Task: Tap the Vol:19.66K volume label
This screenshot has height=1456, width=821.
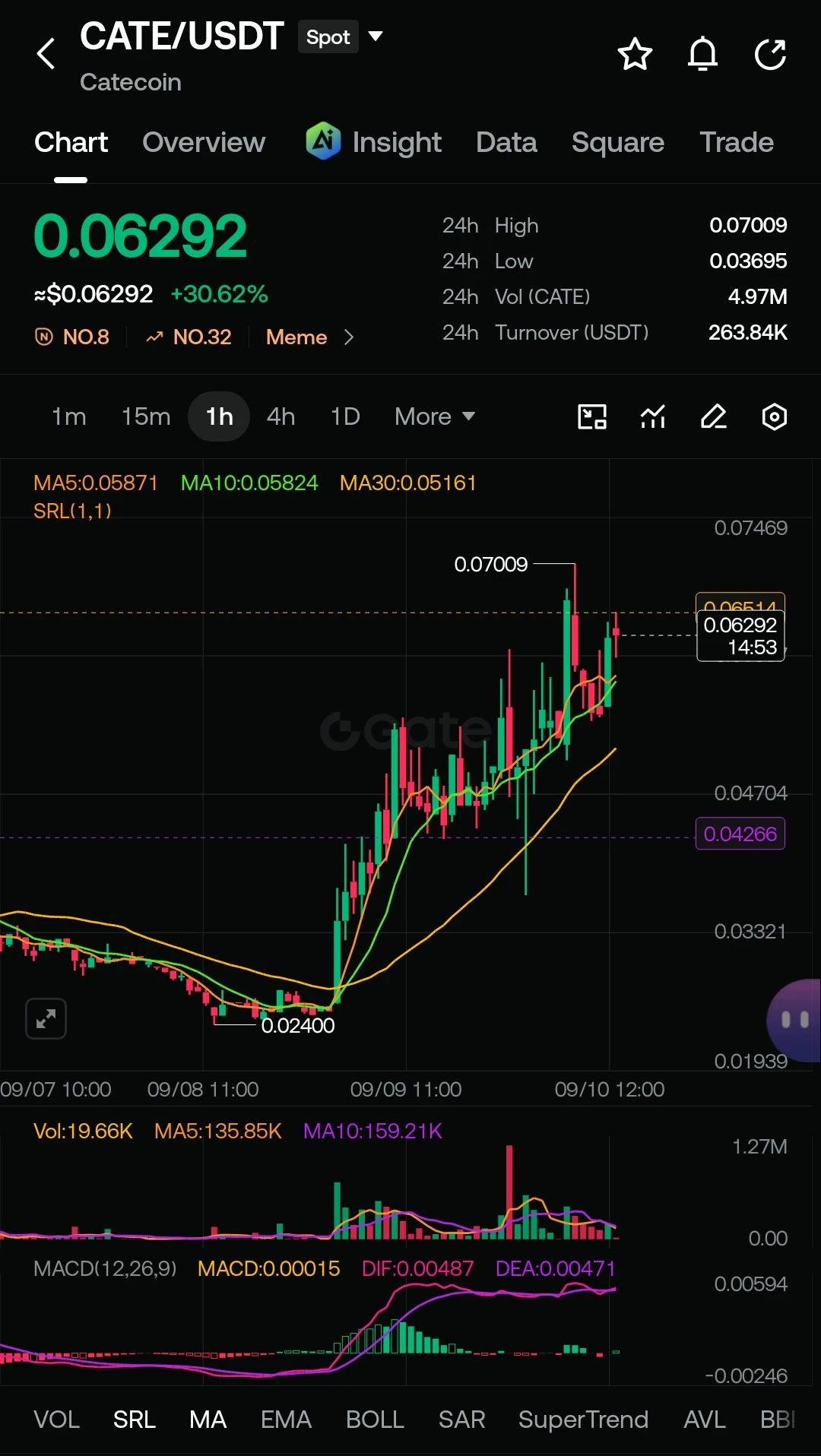Action: point(83,1131)
